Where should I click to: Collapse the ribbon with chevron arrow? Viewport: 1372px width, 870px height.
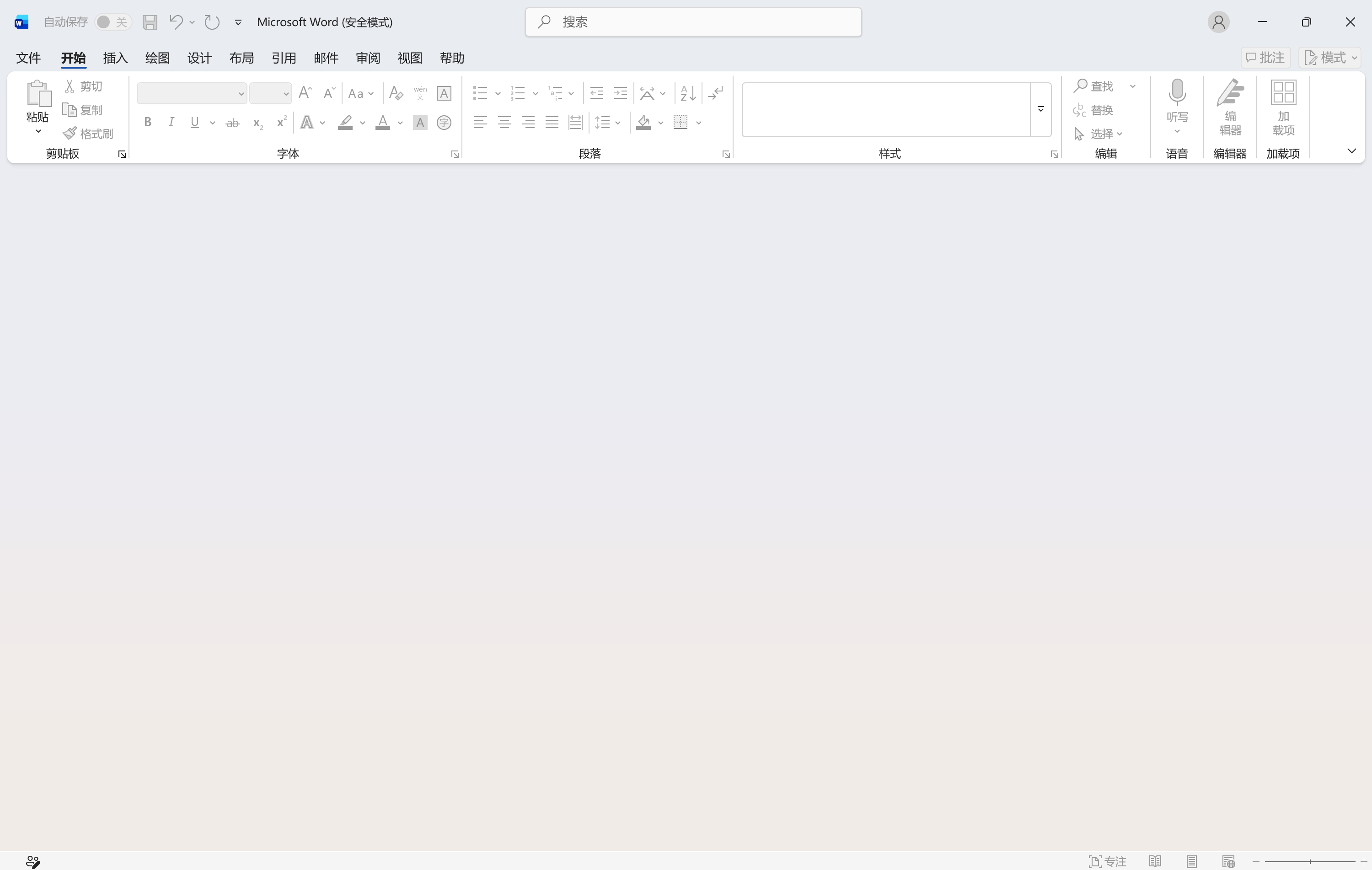pyautogui.click(x=1351, y=151)
